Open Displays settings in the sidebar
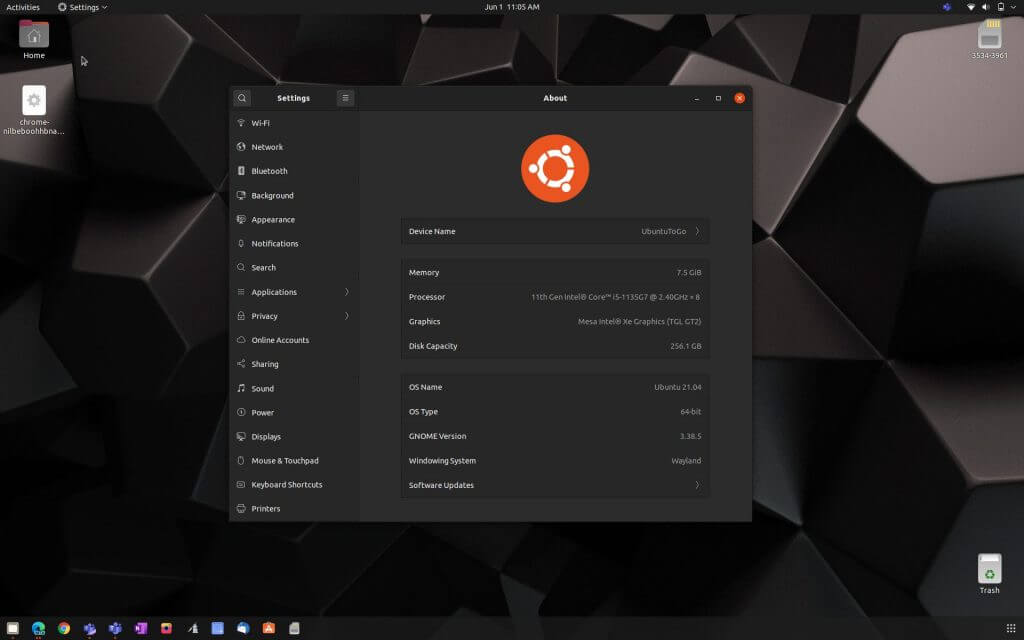 click(268, 436)
